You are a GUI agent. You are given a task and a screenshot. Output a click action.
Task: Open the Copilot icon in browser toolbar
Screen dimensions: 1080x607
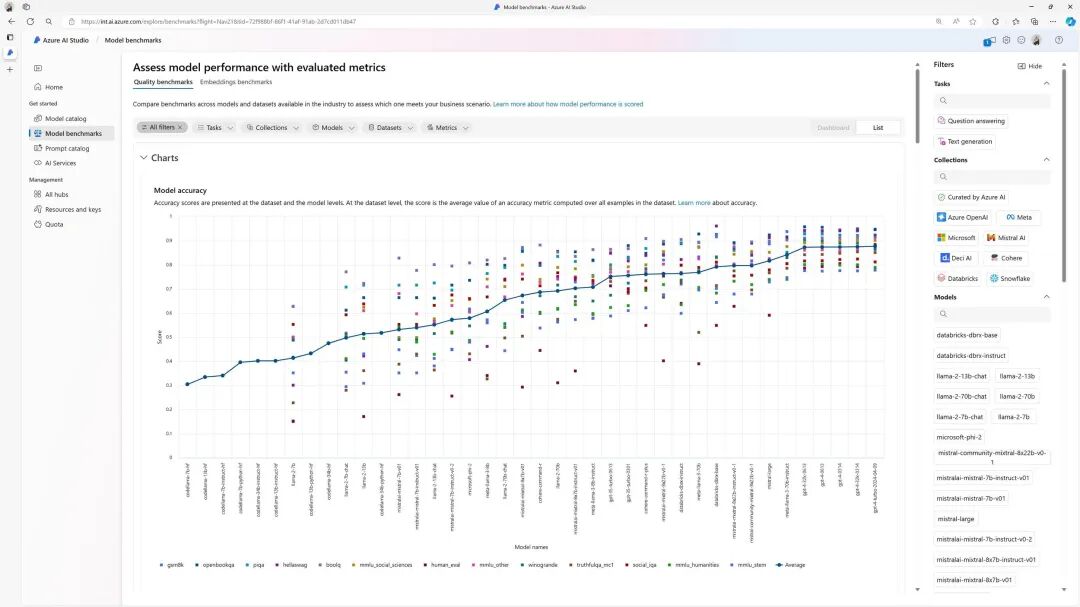coord(1070,21)
